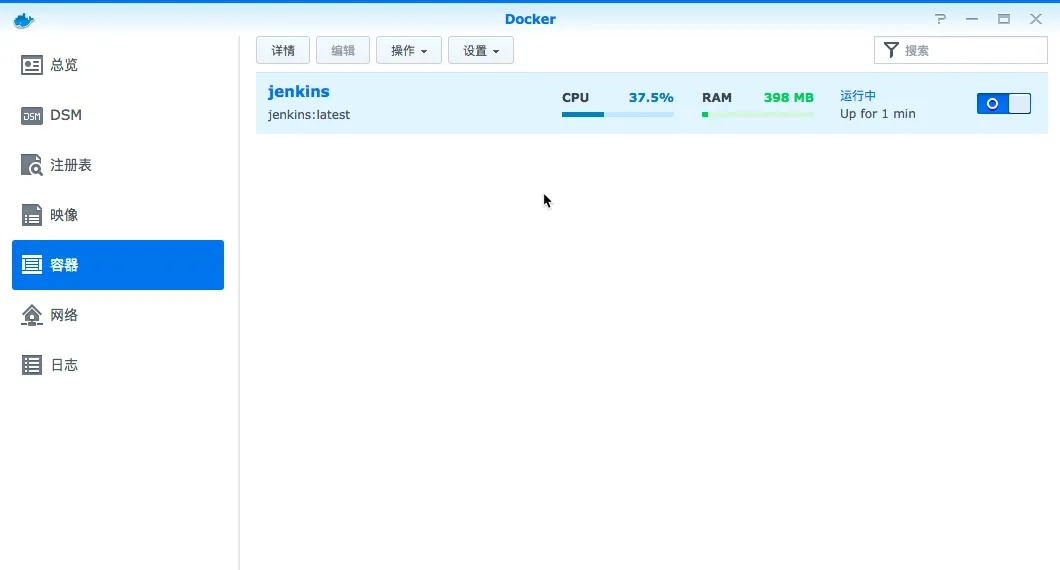Viewport: 1060px width, 570px height.
Task: Open help with the question mark icon
Action: click(940, 19)
